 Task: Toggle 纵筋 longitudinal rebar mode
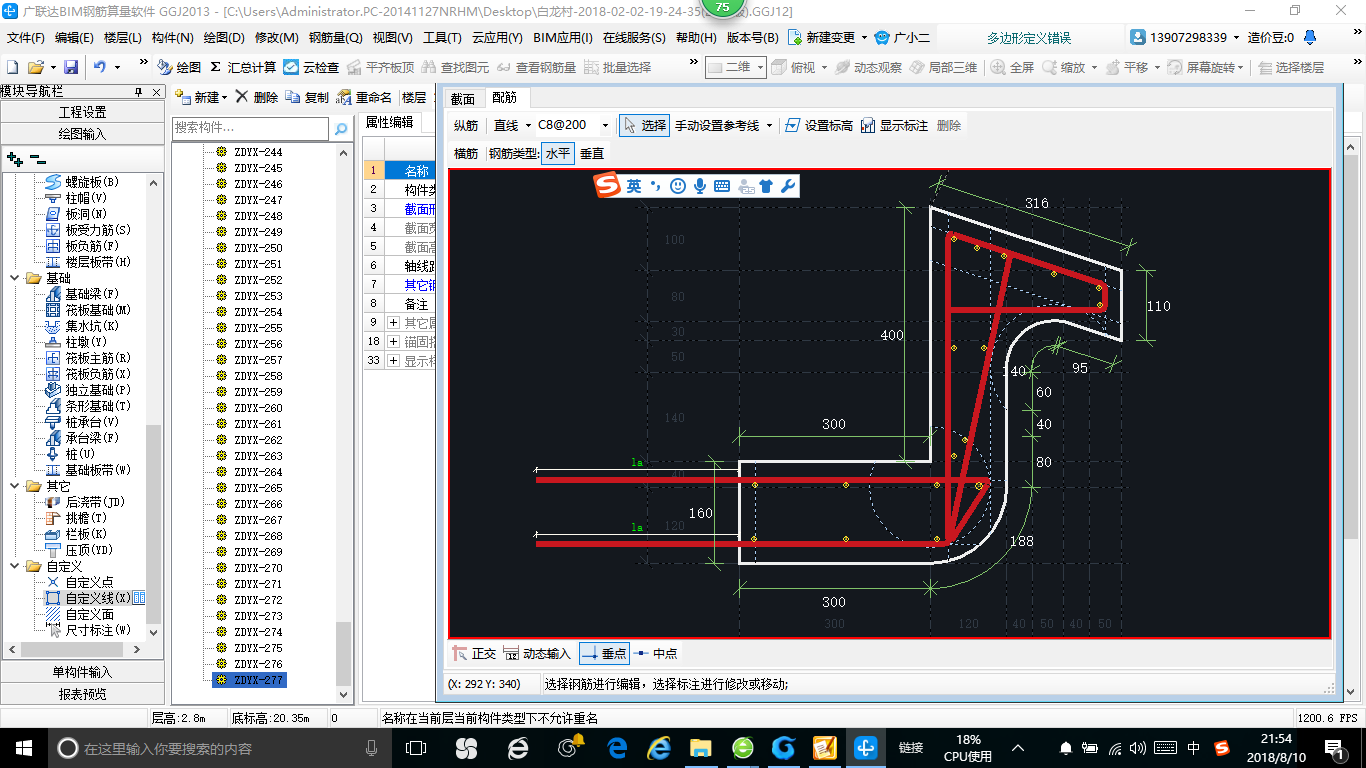pos(466,125)
